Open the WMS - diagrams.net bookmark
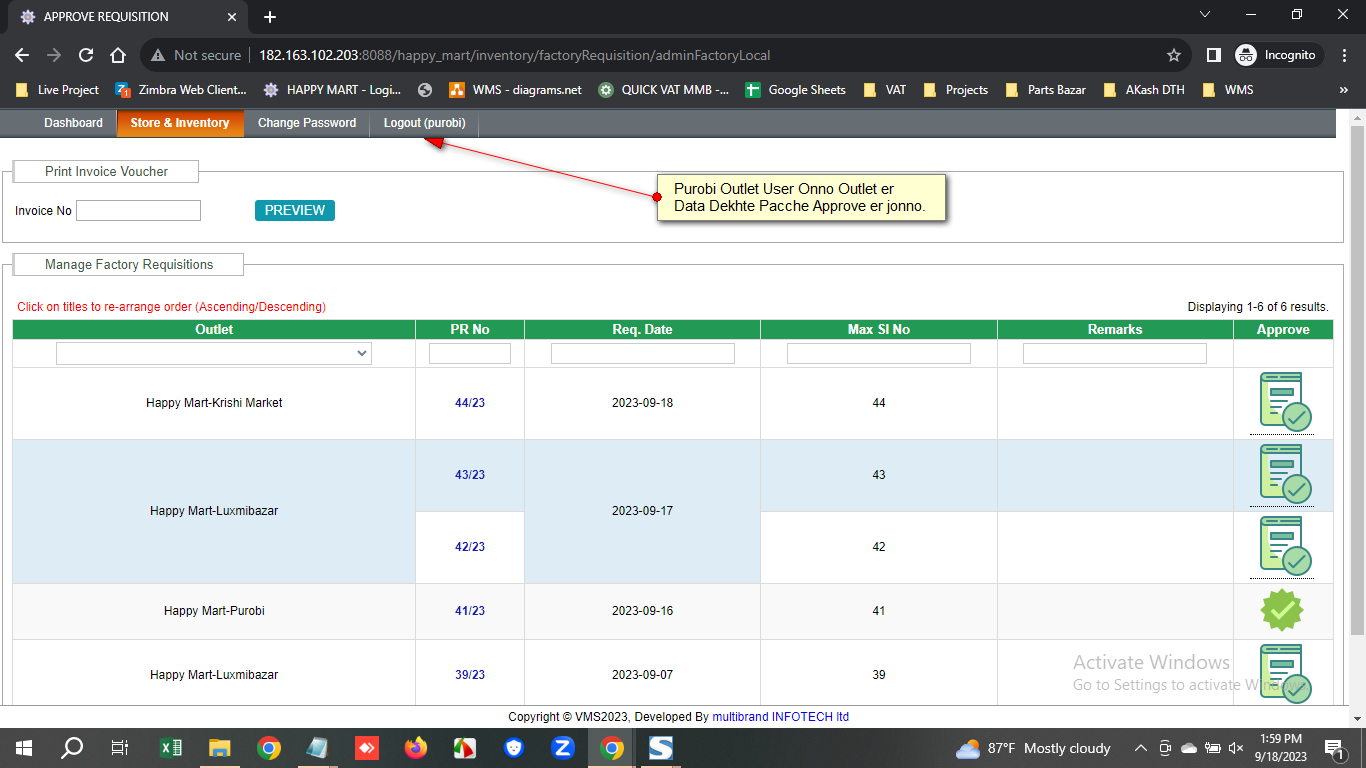The width and height of the screenshot is (1366, 768). click(515, 90)
